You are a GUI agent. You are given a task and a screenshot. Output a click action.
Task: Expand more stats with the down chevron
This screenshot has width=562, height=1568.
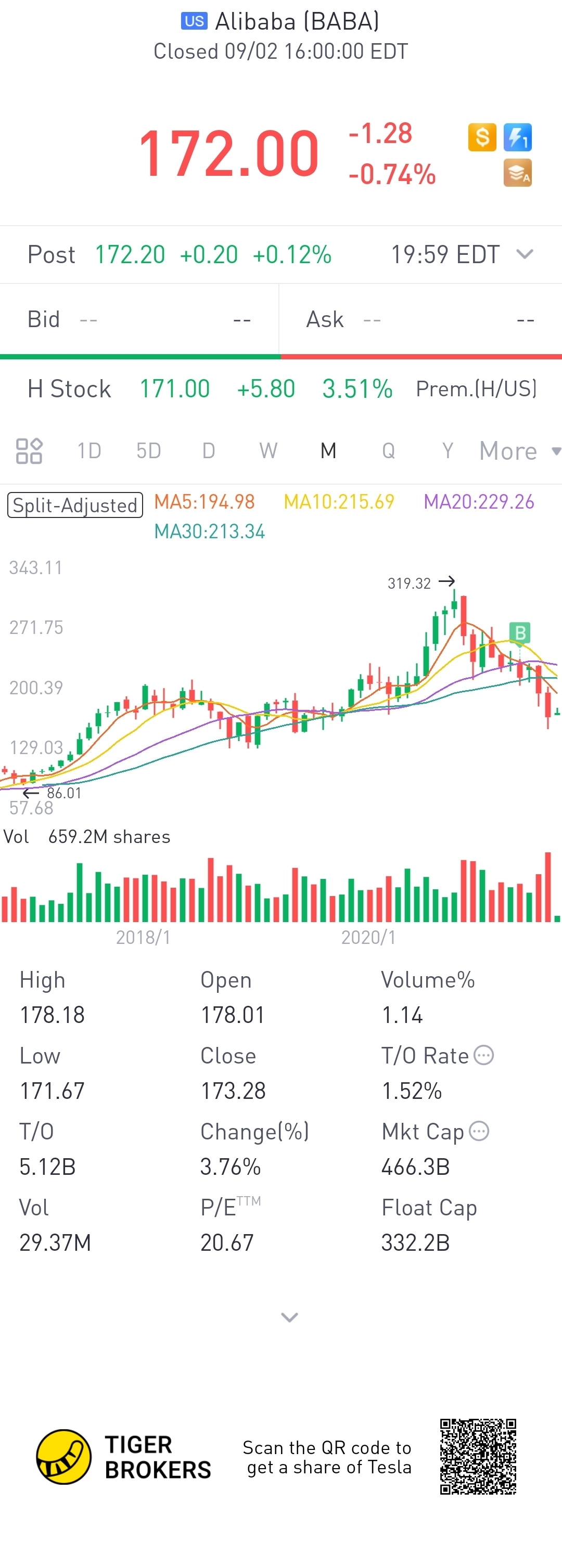[289, 1317]
